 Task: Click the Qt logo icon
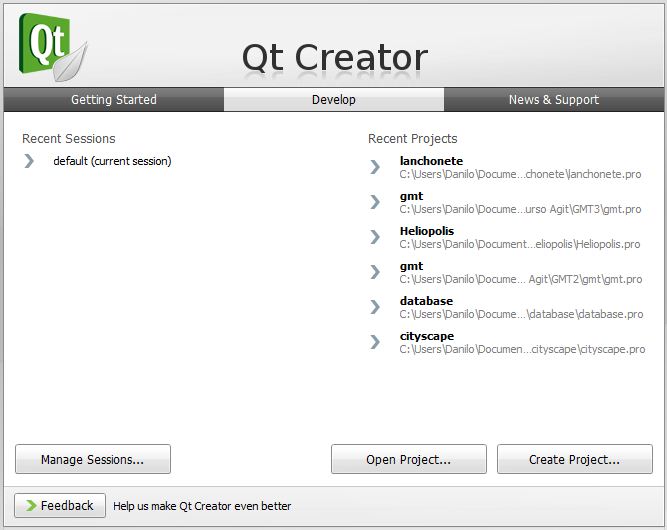click(x=53, y=47)
